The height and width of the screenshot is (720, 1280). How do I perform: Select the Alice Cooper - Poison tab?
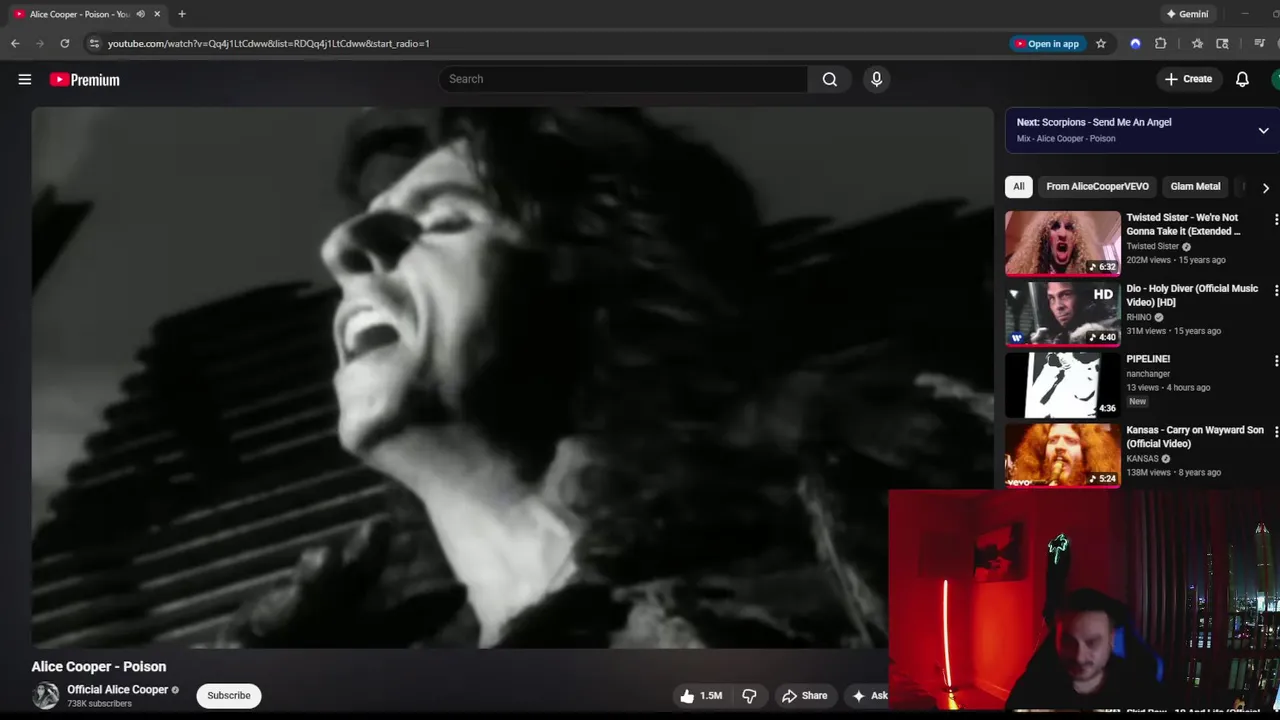click(80, 14)
